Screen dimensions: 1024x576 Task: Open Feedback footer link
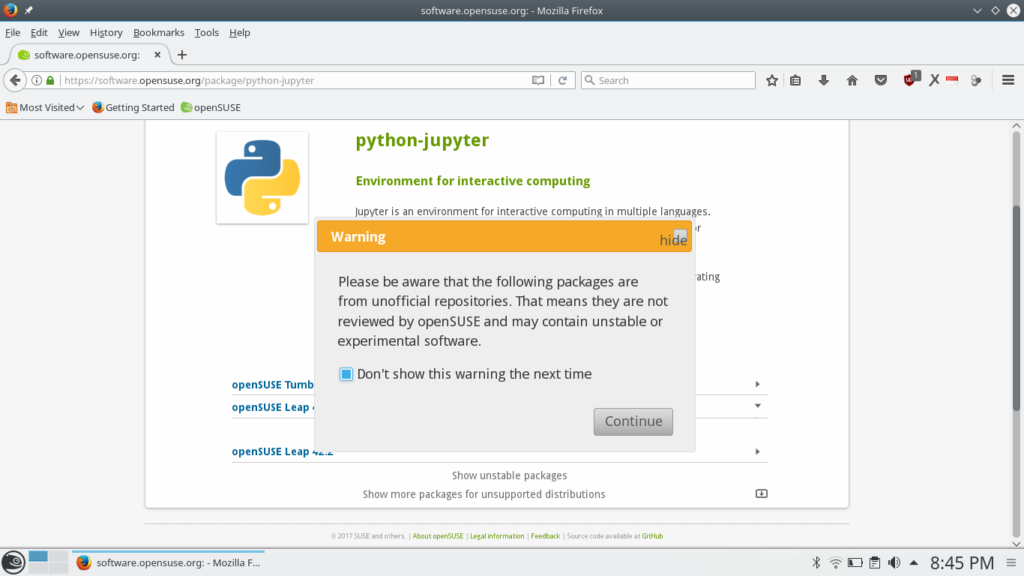(x=545, y=536)
